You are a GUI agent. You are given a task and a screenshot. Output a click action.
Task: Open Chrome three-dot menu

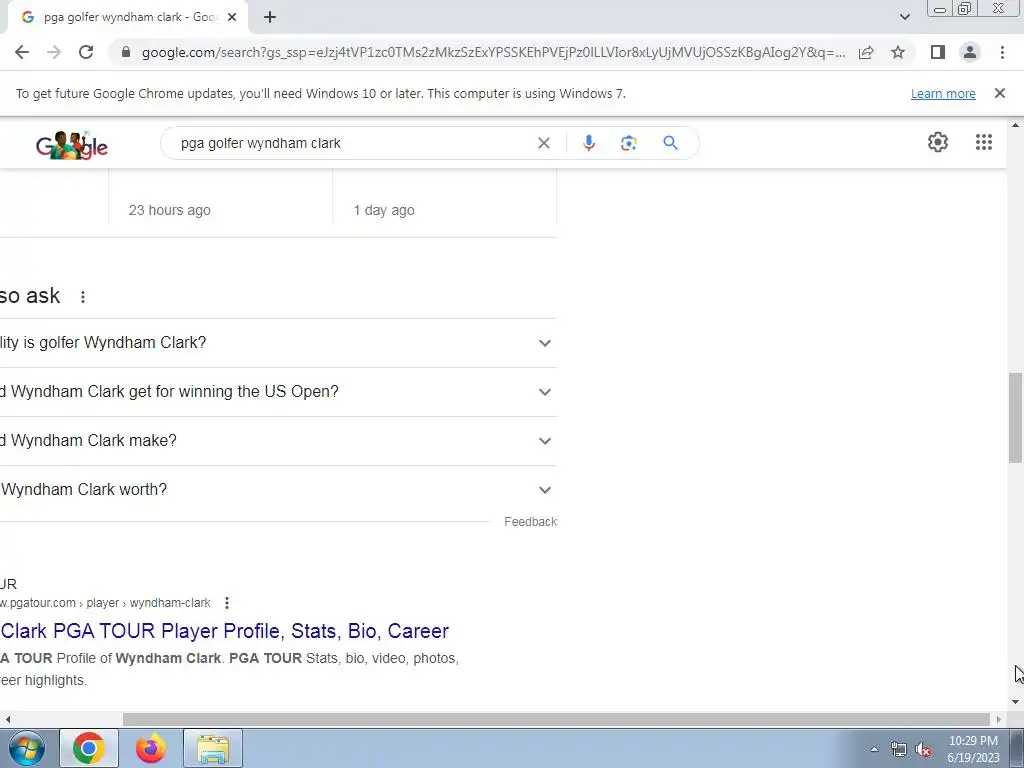coord(1002,52)
